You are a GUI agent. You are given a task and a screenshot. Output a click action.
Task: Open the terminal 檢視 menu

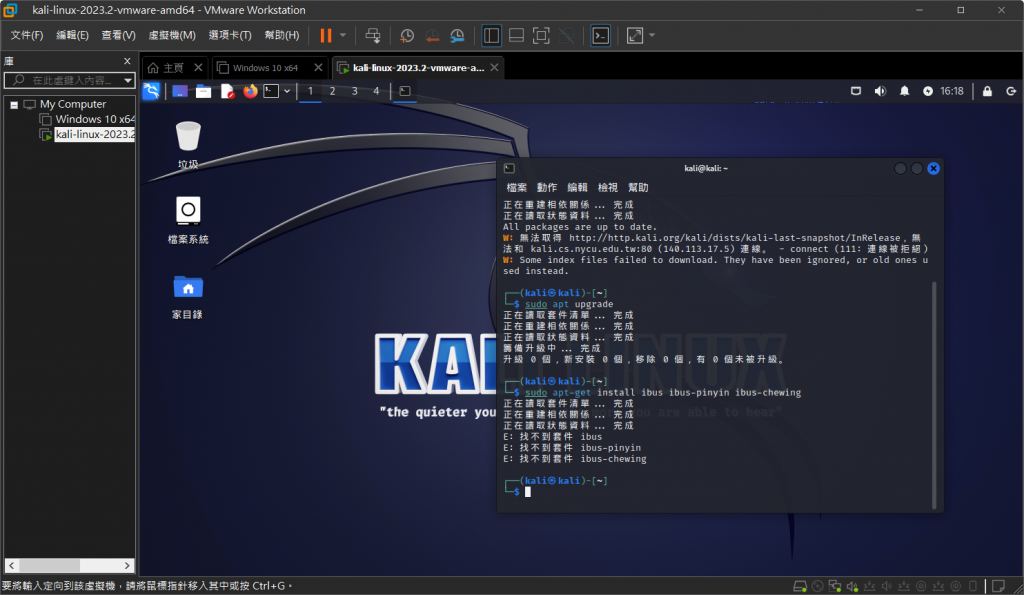(607, 187)
